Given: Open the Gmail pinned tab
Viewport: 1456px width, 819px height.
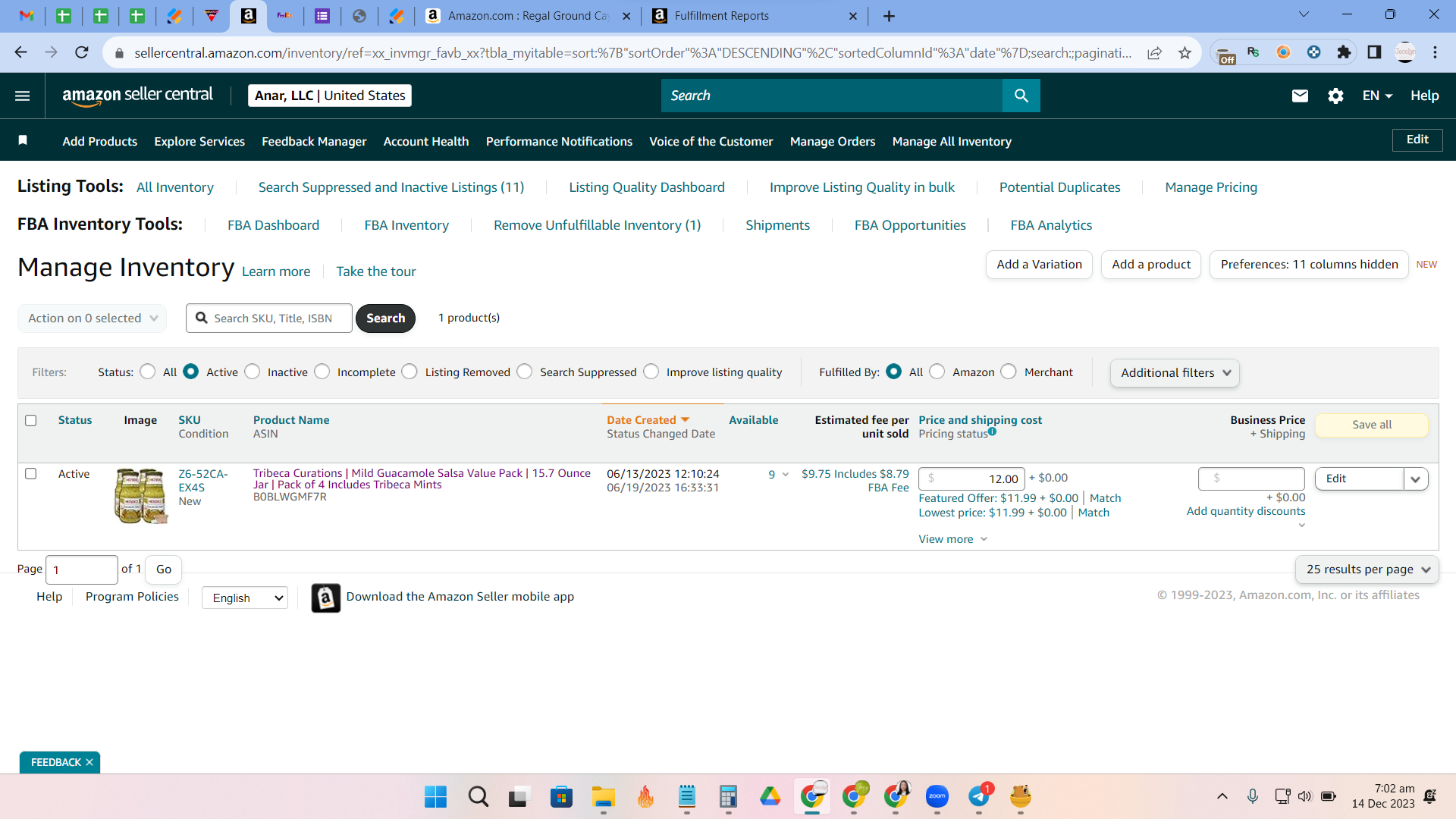Looking at the screenshot, I should coord(27,16).
